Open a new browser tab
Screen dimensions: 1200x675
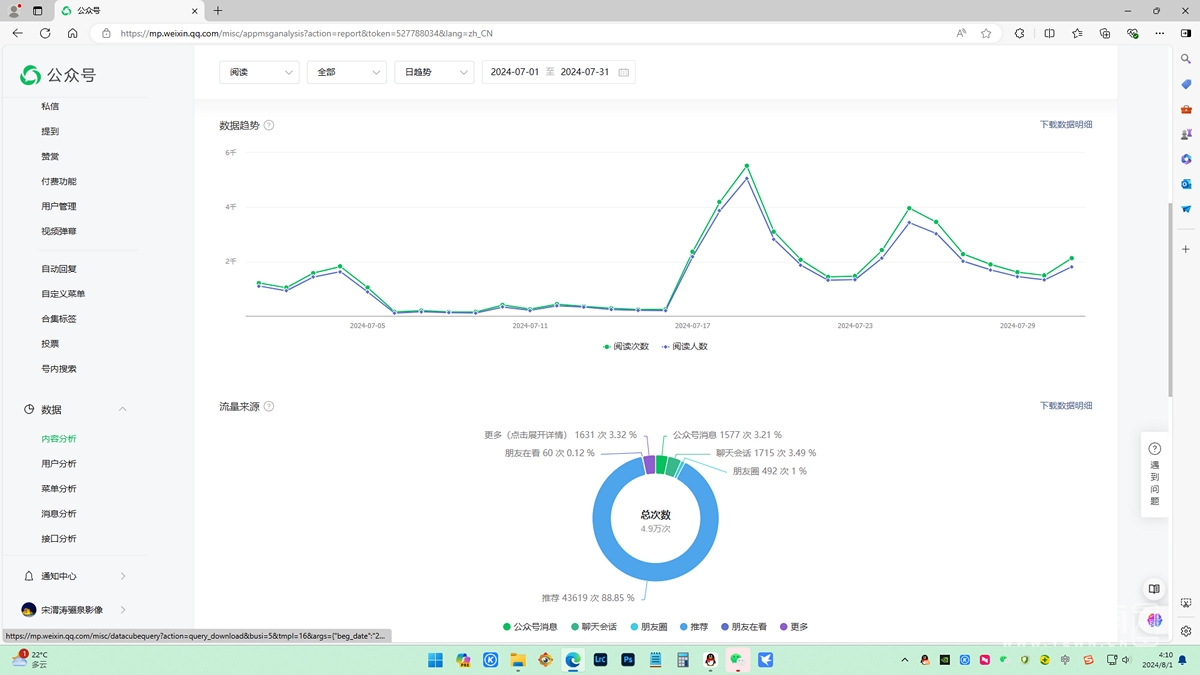218,11
